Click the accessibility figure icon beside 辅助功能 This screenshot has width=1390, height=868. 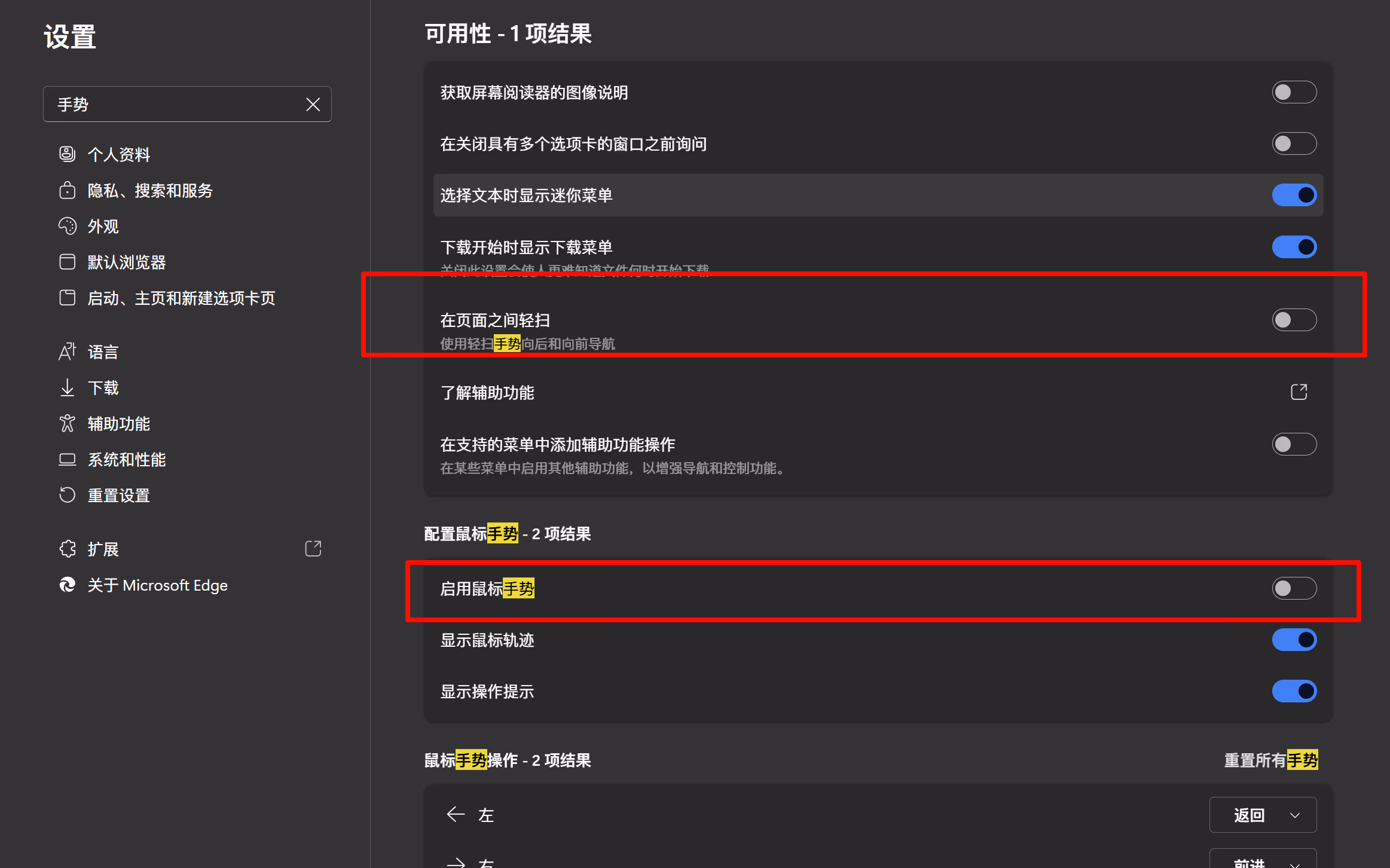[x=67, y=423]
